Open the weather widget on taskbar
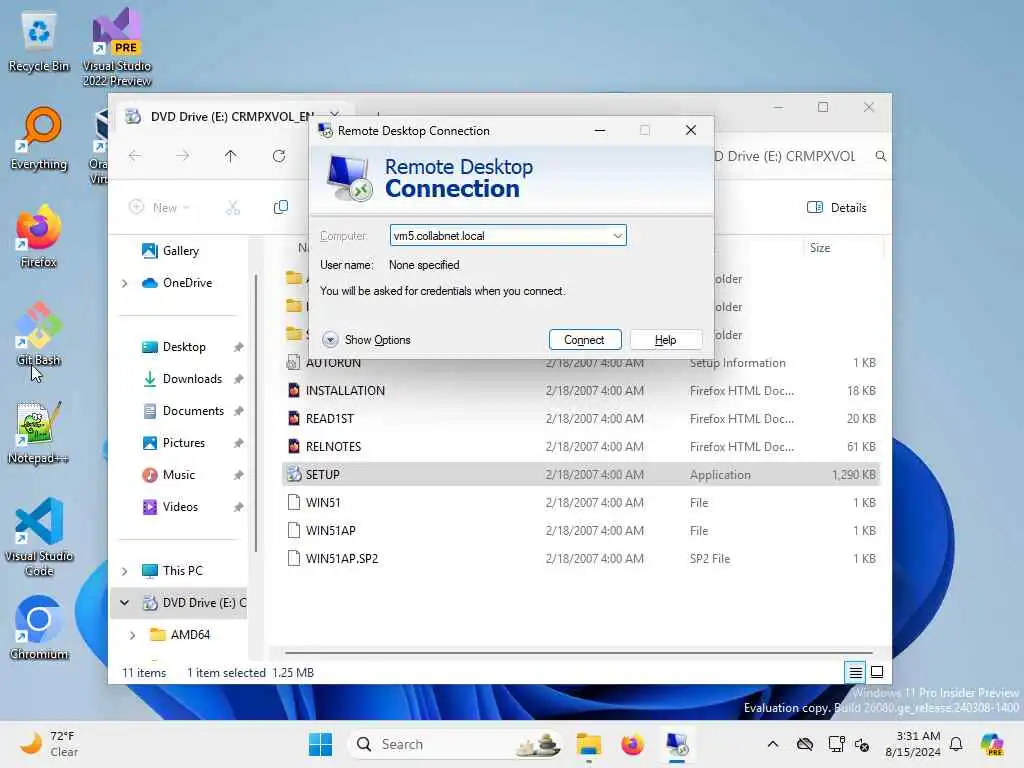 point(49,744)
